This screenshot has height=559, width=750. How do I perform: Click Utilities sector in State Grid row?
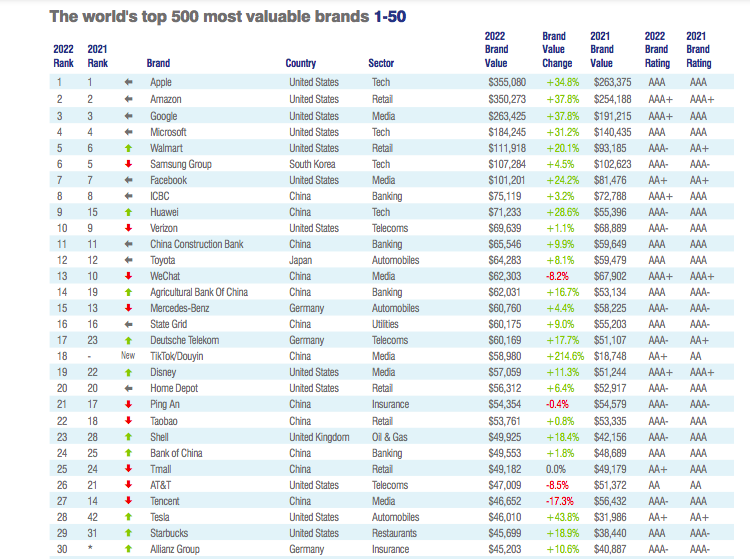(385, 324)
